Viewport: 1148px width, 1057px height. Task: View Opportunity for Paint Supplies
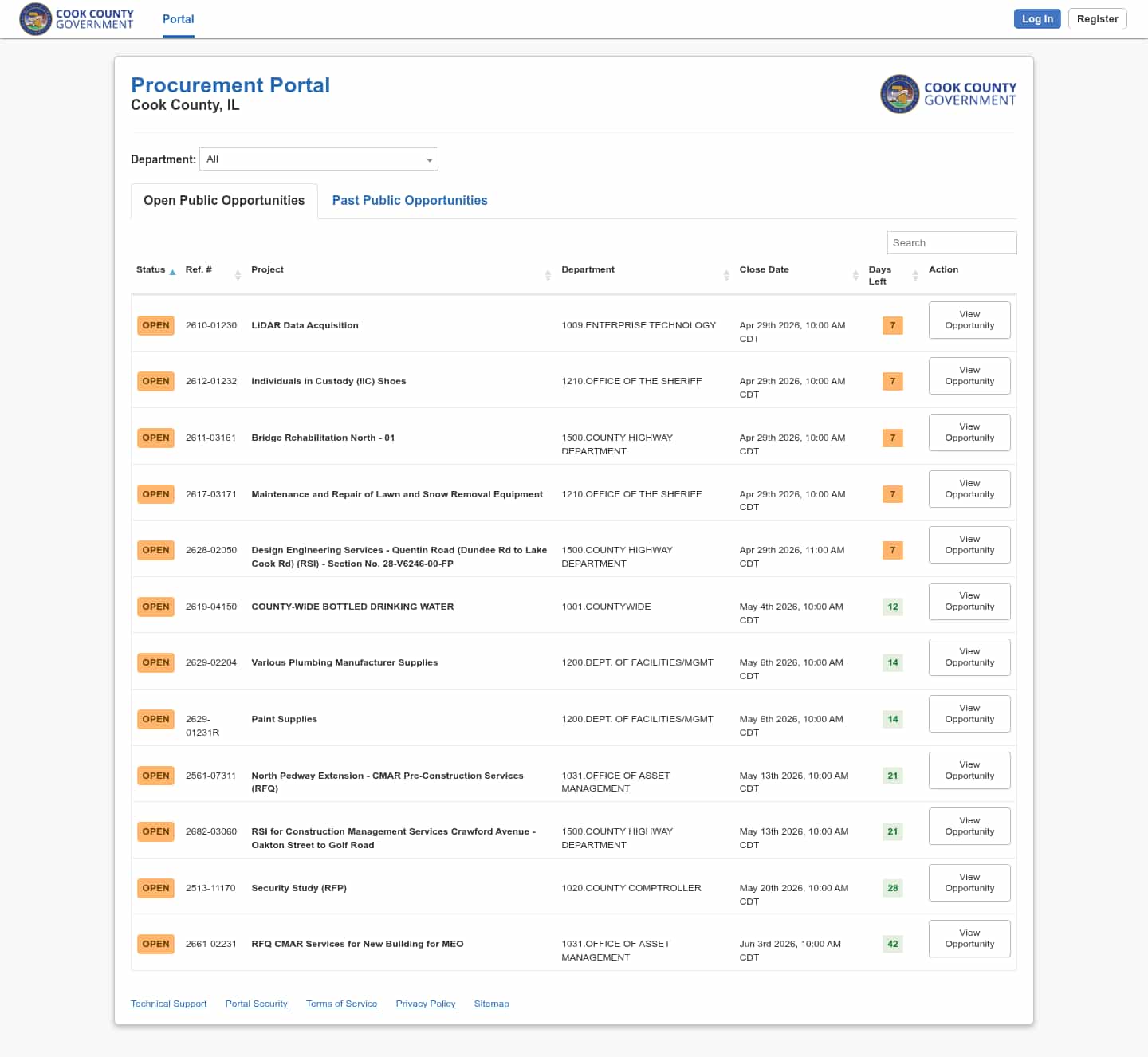pyautogui.click(x=969, y=714)
